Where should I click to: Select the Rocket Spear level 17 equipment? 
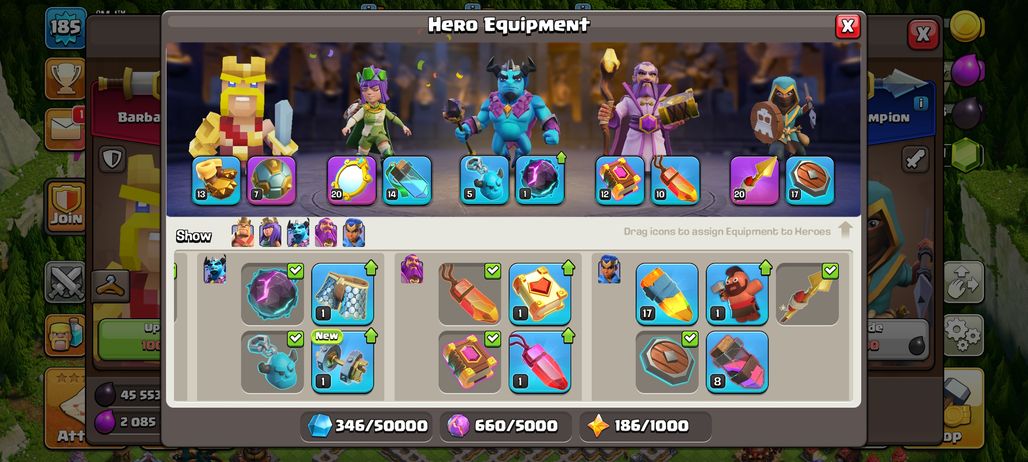[667, 294]
